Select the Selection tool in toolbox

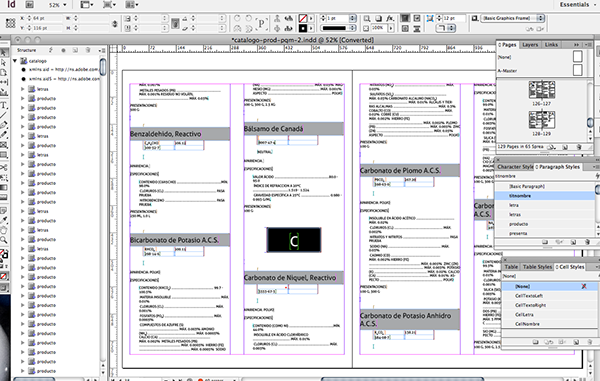click(4, 53)
